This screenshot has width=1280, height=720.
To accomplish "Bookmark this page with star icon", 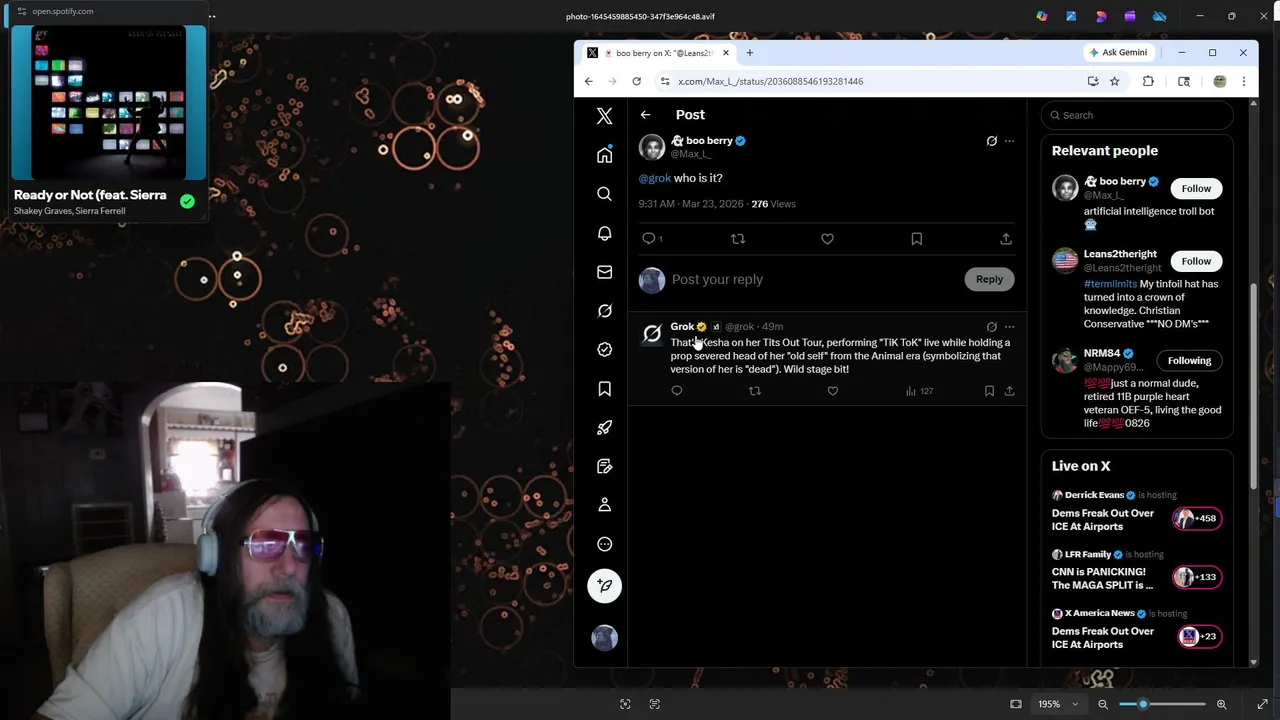I will pos(1114,81).
